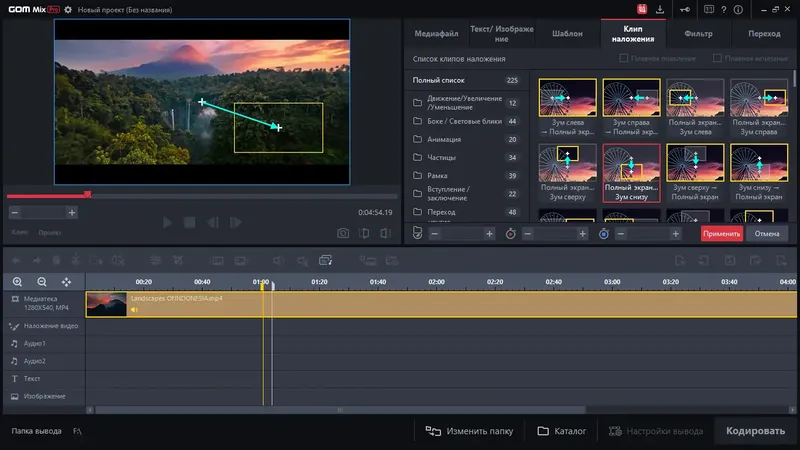Switch to the Фильтр tab

pos(698,33)
